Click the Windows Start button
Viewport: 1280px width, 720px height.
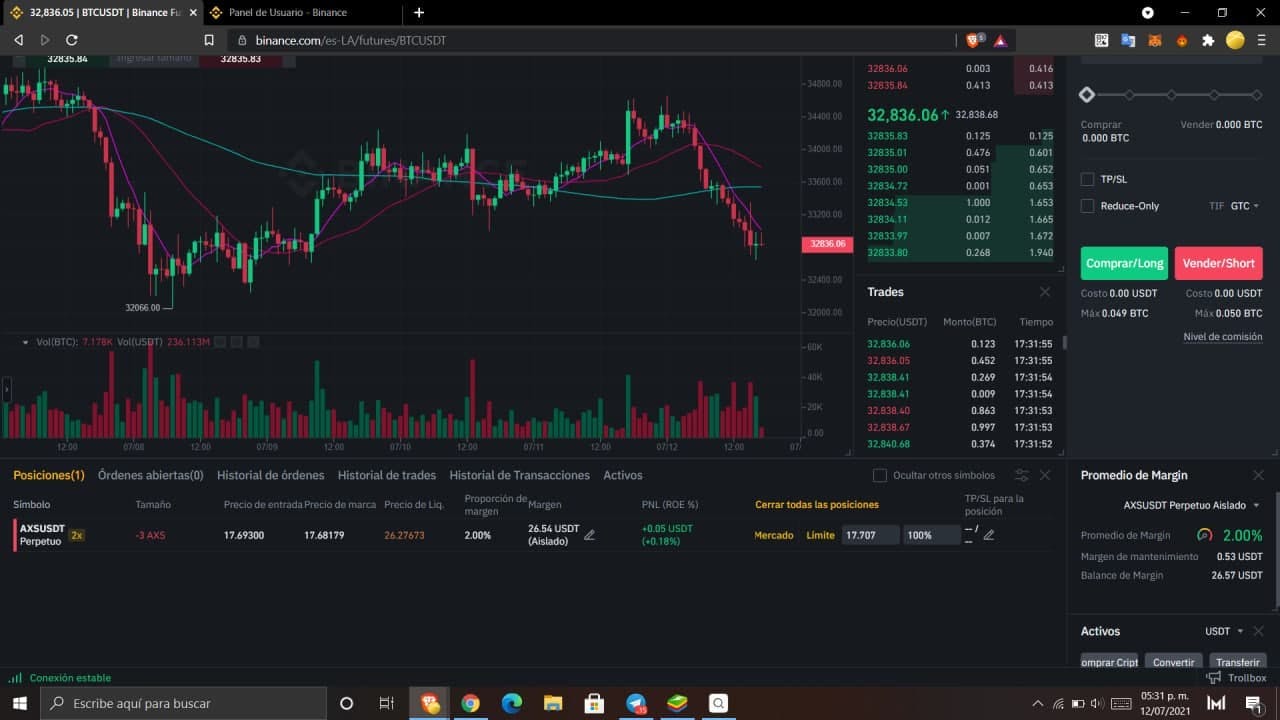pos(19,703)
